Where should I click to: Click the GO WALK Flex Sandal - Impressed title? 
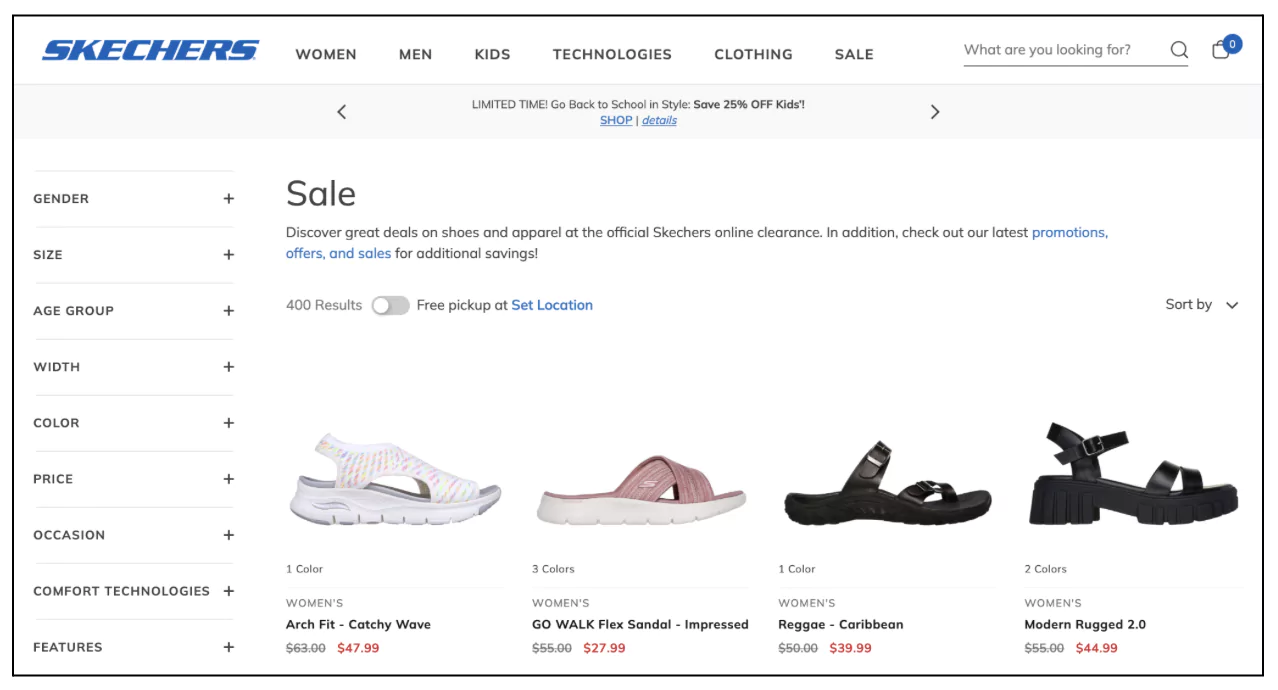tap(640, 624)
